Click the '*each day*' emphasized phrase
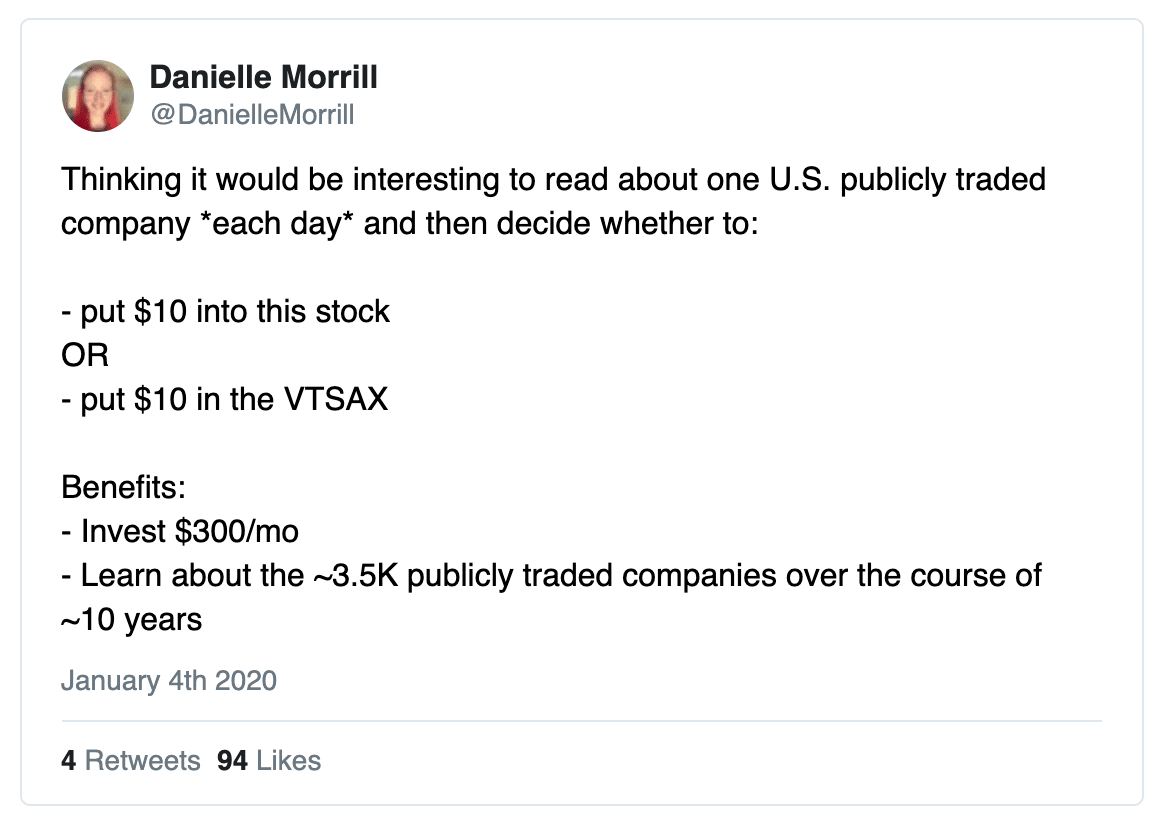This screenshot has width=1160, height=820. pyautogui.click(x=277, y=224)
